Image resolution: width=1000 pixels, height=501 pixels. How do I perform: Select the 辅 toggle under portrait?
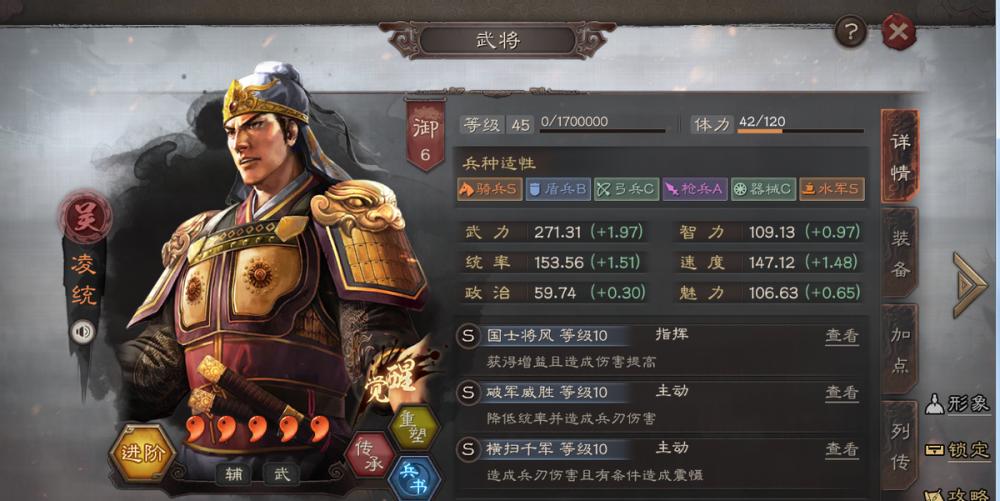click(x=233, y=474)
